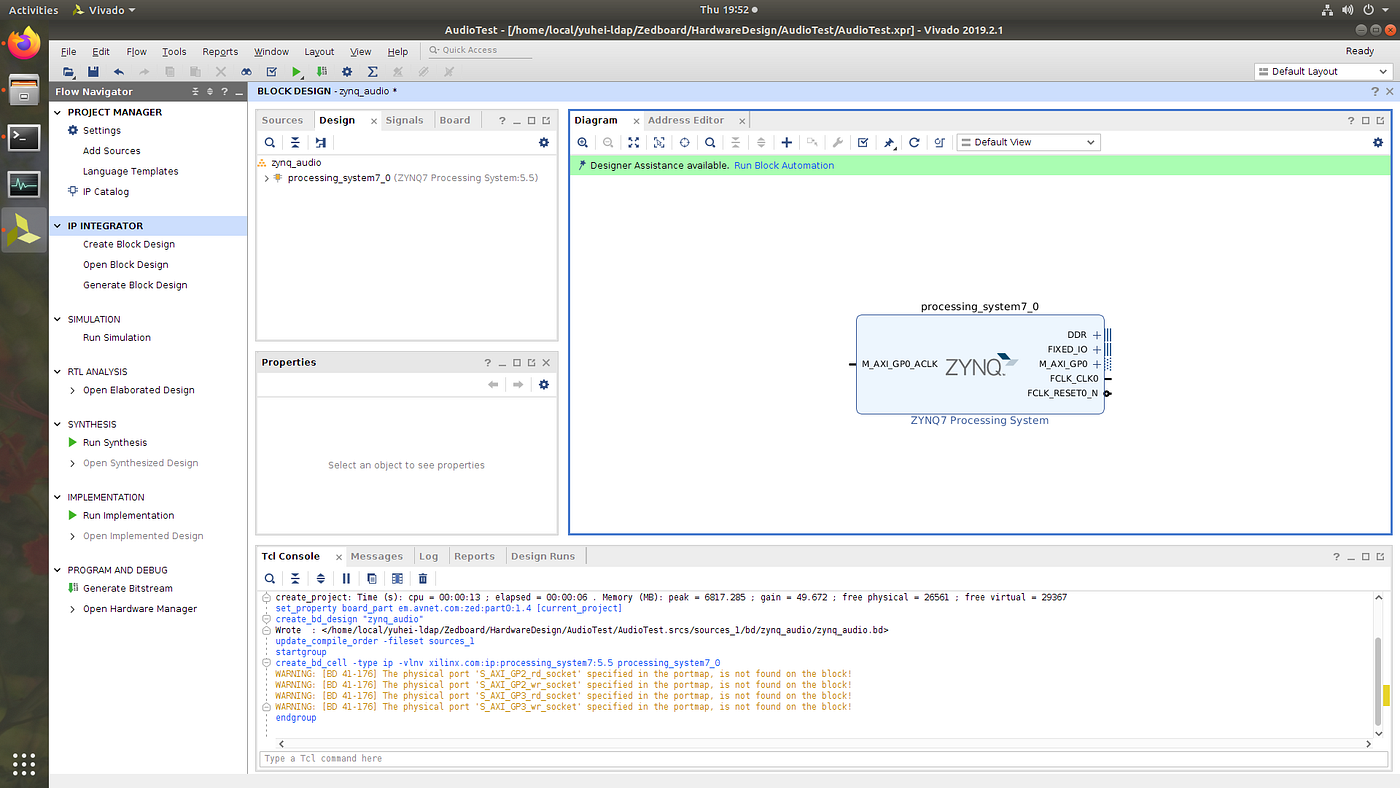The image size is (1400, 788).
Task: Expand Open Elaborated Design
Action: click(72, 391)
